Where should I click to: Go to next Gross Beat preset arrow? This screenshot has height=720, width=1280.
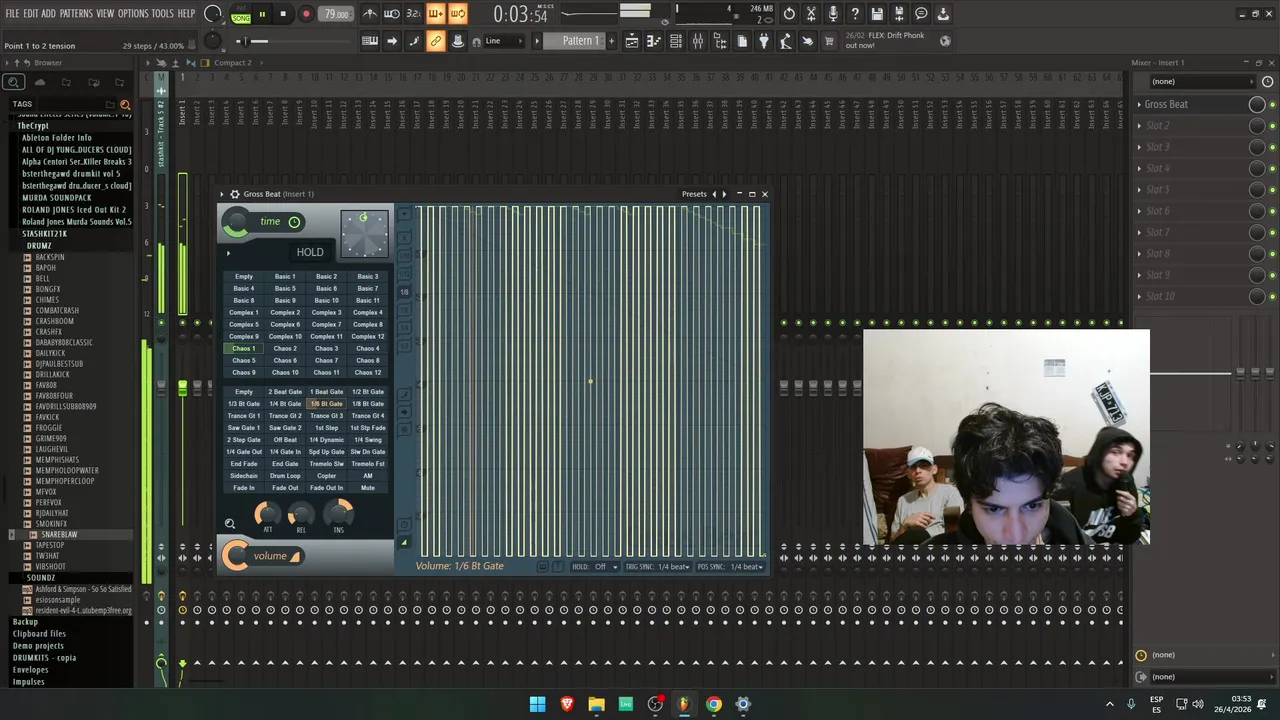pyautogui.click(x=724, y=194)
